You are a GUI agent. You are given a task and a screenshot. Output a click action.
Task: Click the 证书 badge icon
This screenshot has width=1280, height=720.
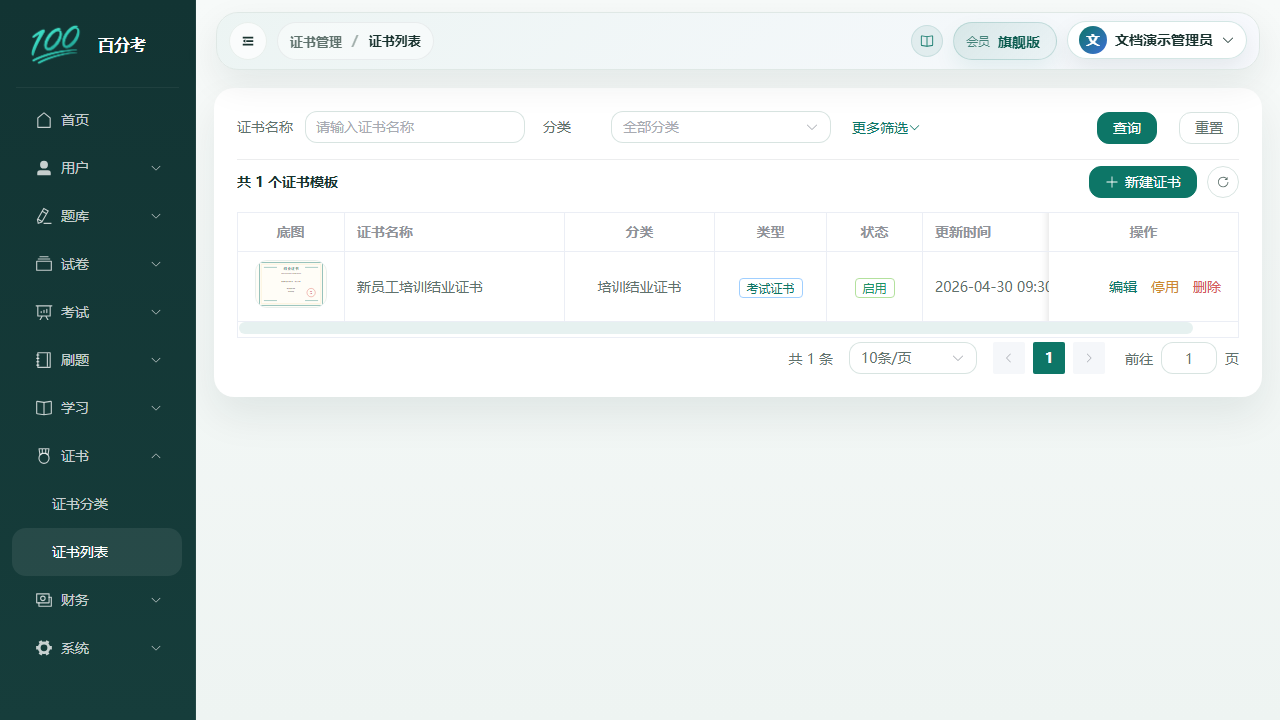coord(44,456)
